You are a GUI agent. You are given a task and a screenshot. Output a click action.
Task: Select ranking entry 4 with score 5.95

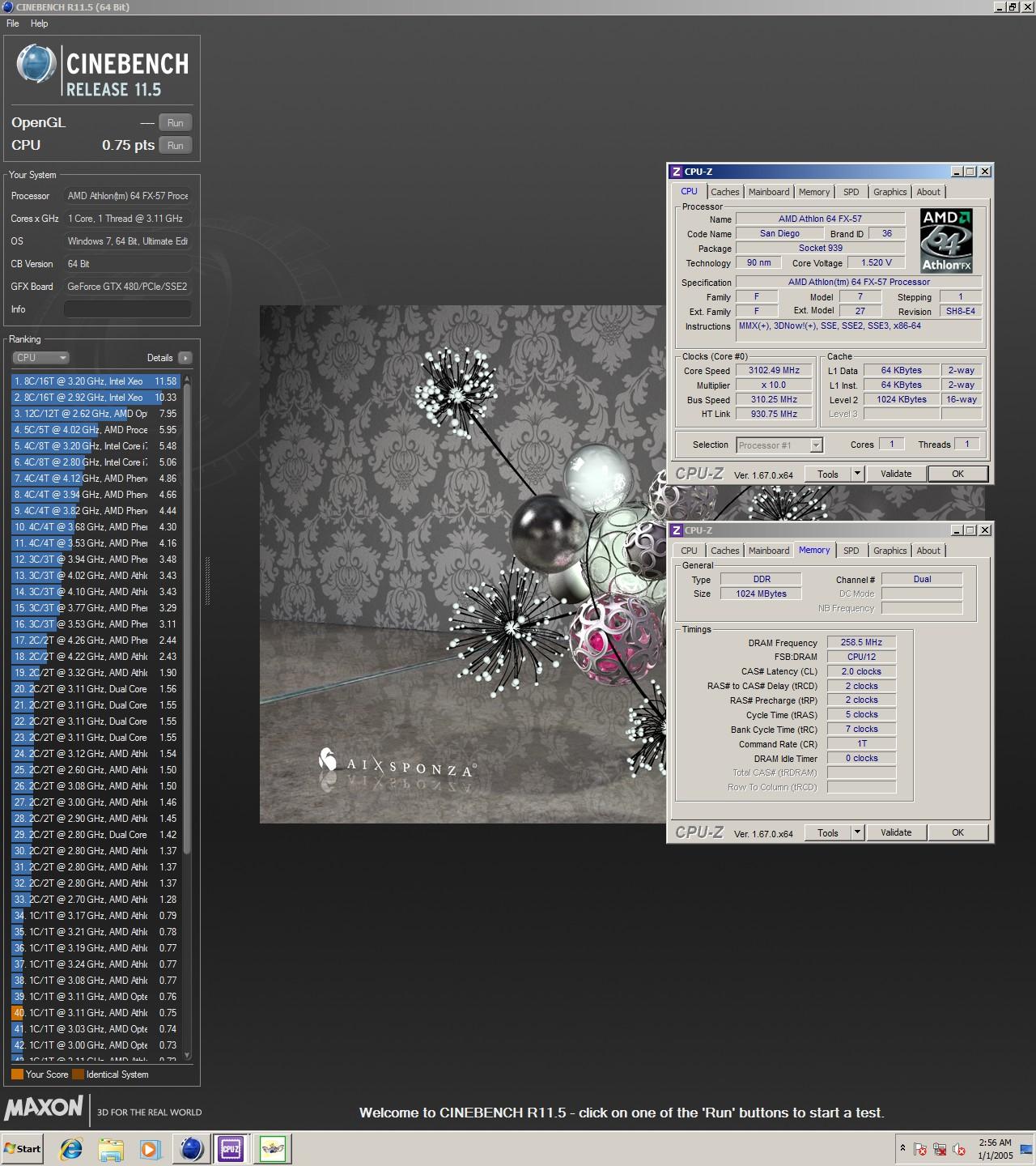(96, 429)
